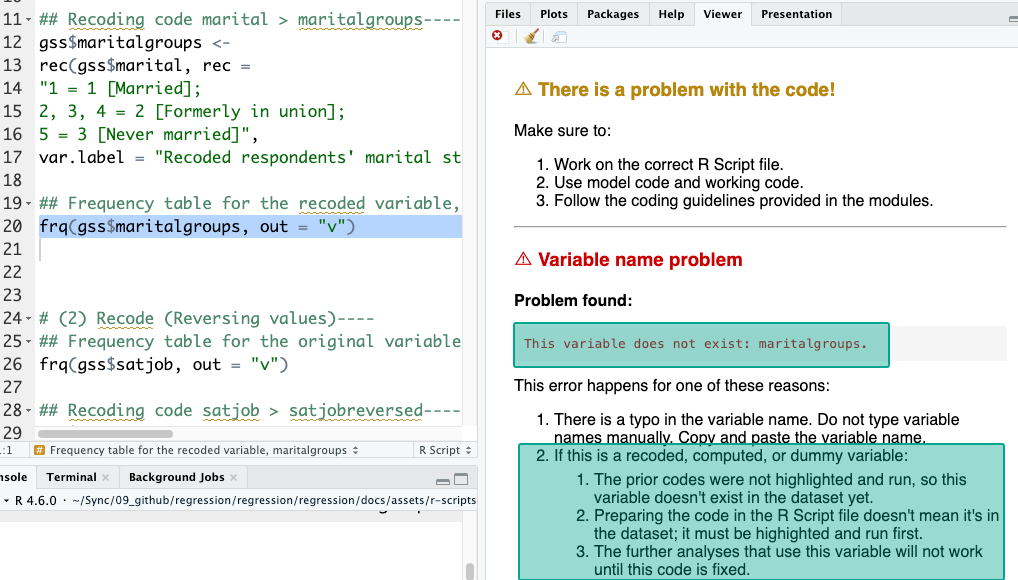Open the Background Jobs tab
This screenshot has width=1018, height=580.
[177, 477]
